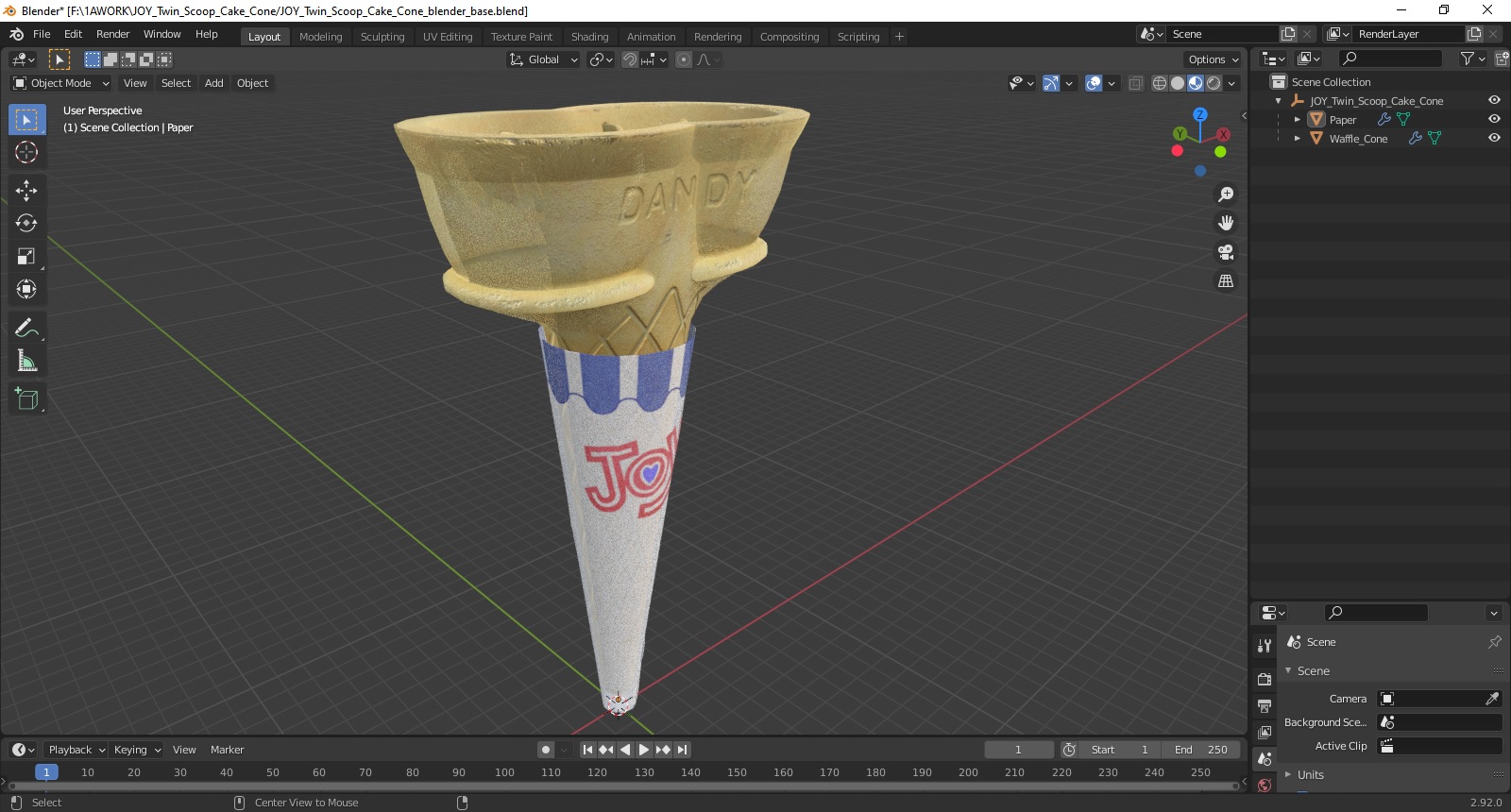Image resolution: width=1511 pixels, height=812 pixels.
Task: Expand the Waffle_Cone object in the outliner
Action: (1298, 139)
